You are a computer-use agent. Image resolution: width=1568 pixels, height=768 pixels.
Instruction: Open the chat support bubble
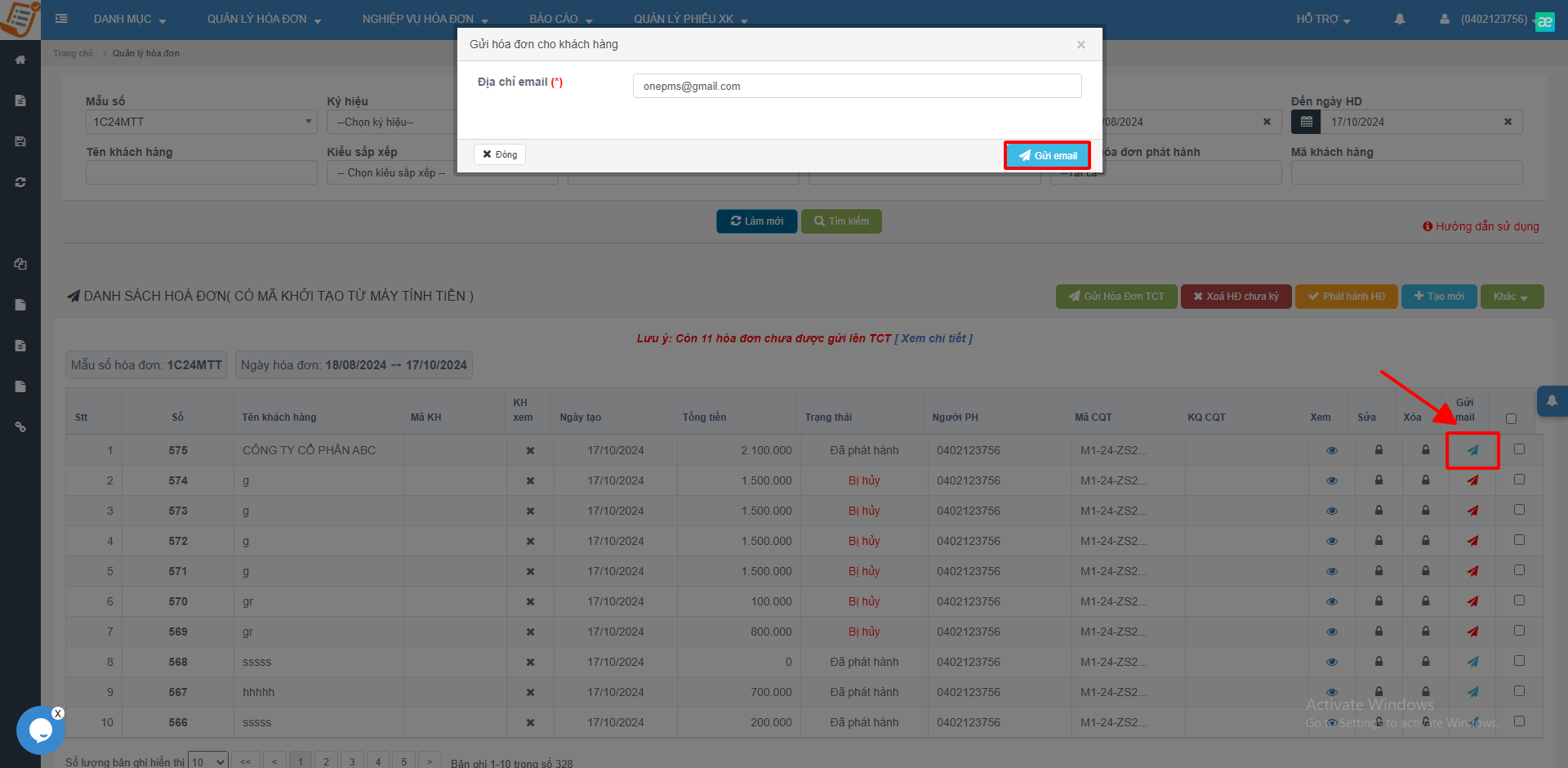pos(40,730)
